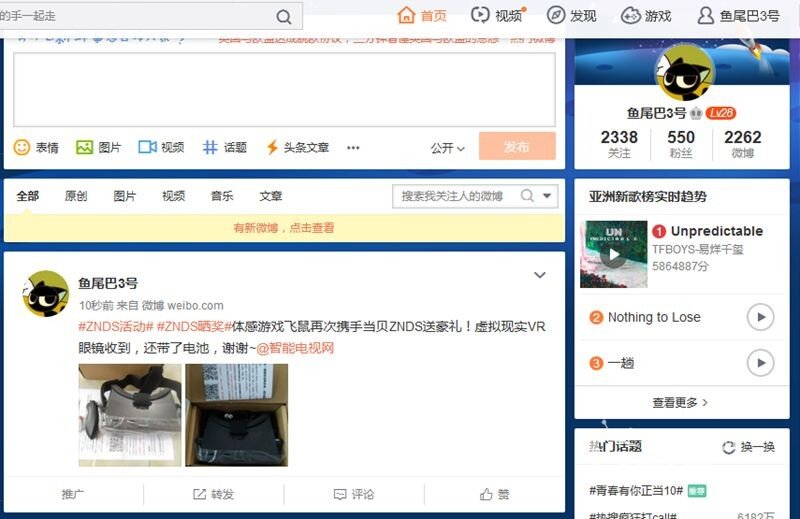View the 2262 微博 posts count
Screen dimensions: 800x519
click(742, 144)
